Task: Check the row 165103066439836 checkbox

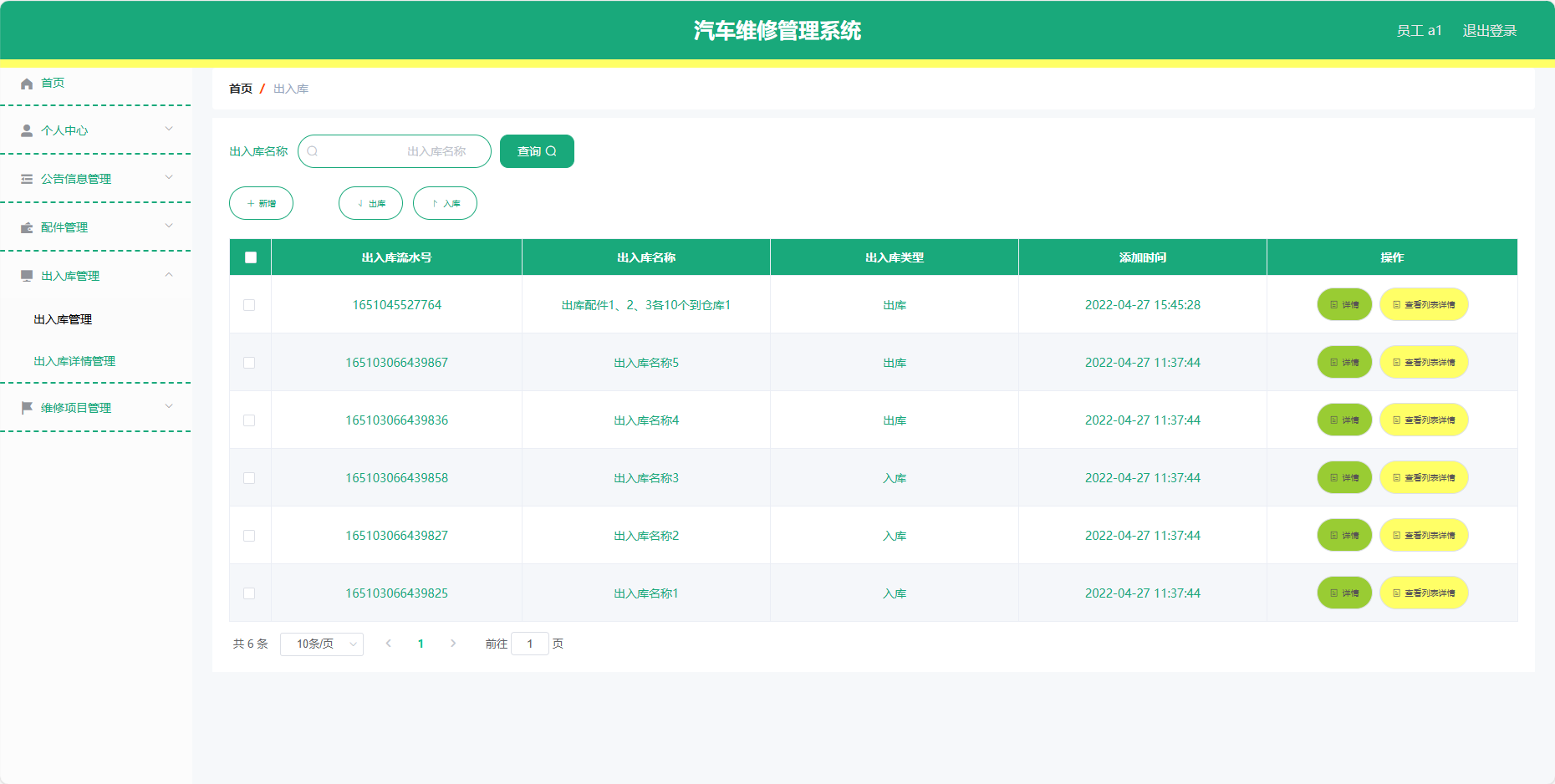Action: [249, 420]
